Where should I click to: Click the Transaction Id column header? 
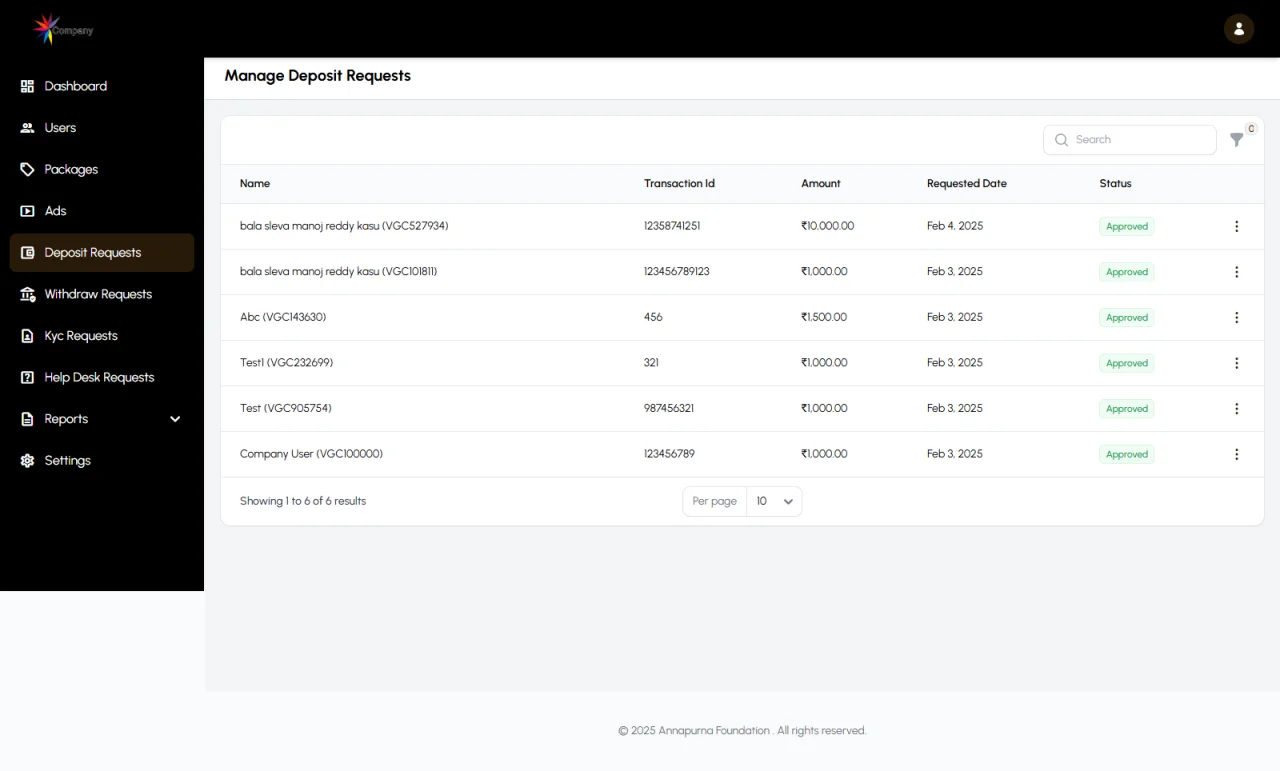tap(679, 184)
